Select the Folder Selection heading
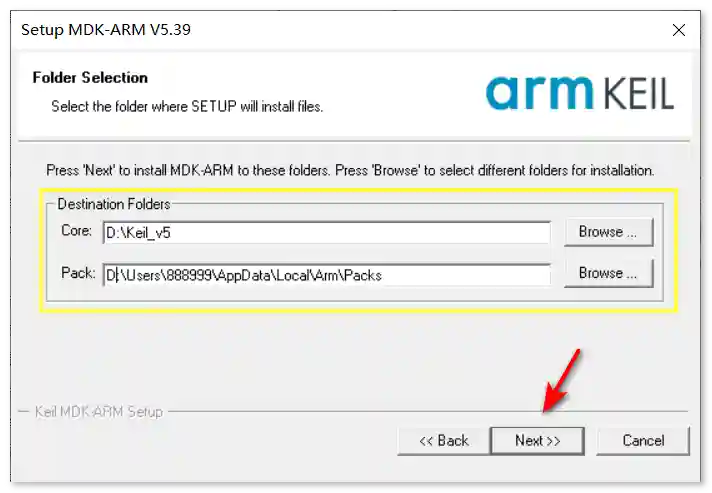 coord(90,77)
